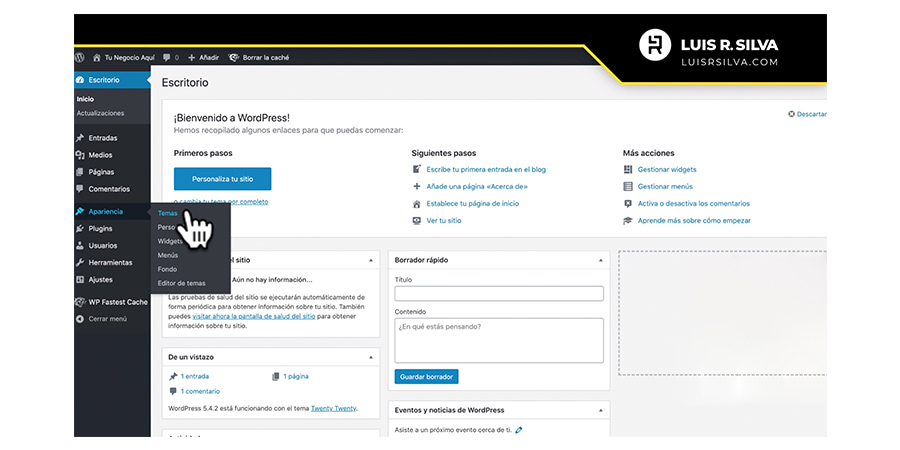Click the home icon beside Establece tu página
Image resolution: width=900 pixels, height=450 pixels.
417,204
